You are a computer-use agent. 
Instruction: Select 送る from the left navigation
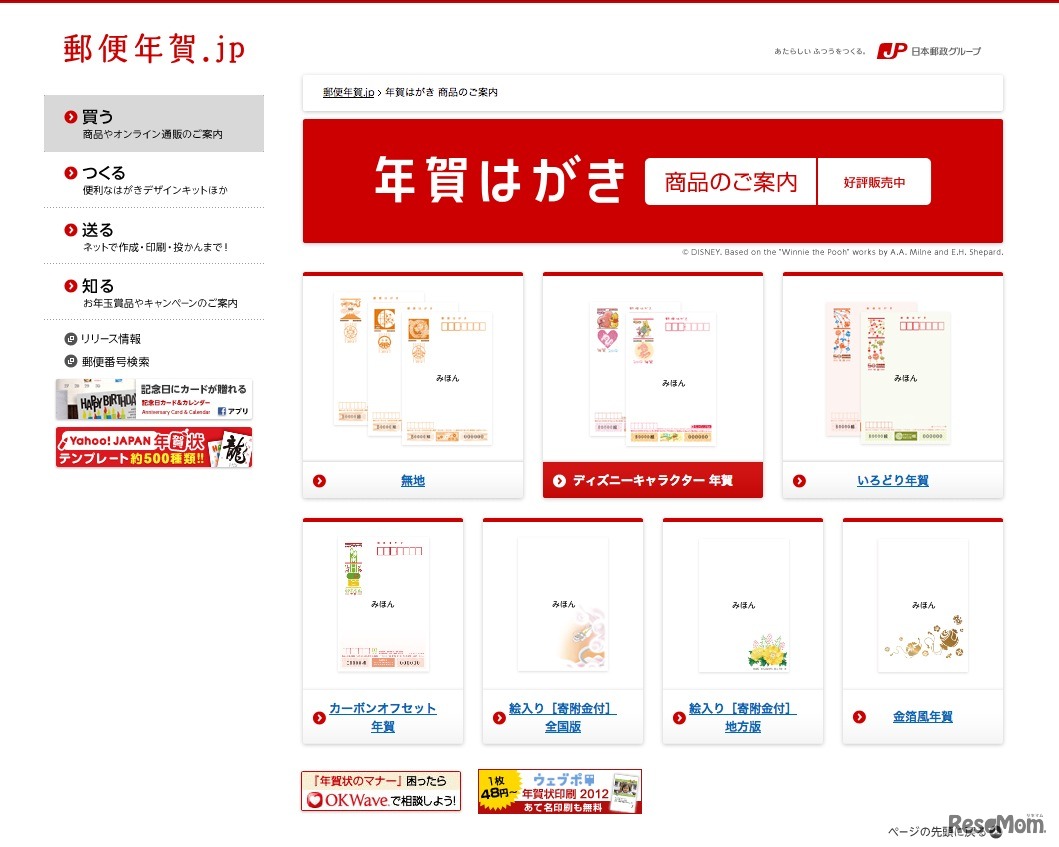(96, 228)
